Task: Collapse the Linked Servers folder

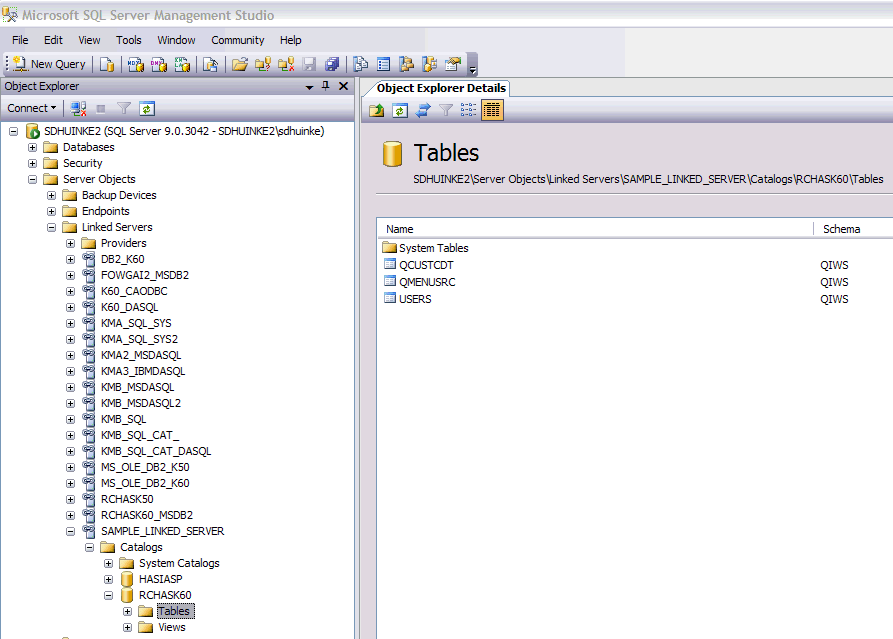Action: (x=51, y=227)
